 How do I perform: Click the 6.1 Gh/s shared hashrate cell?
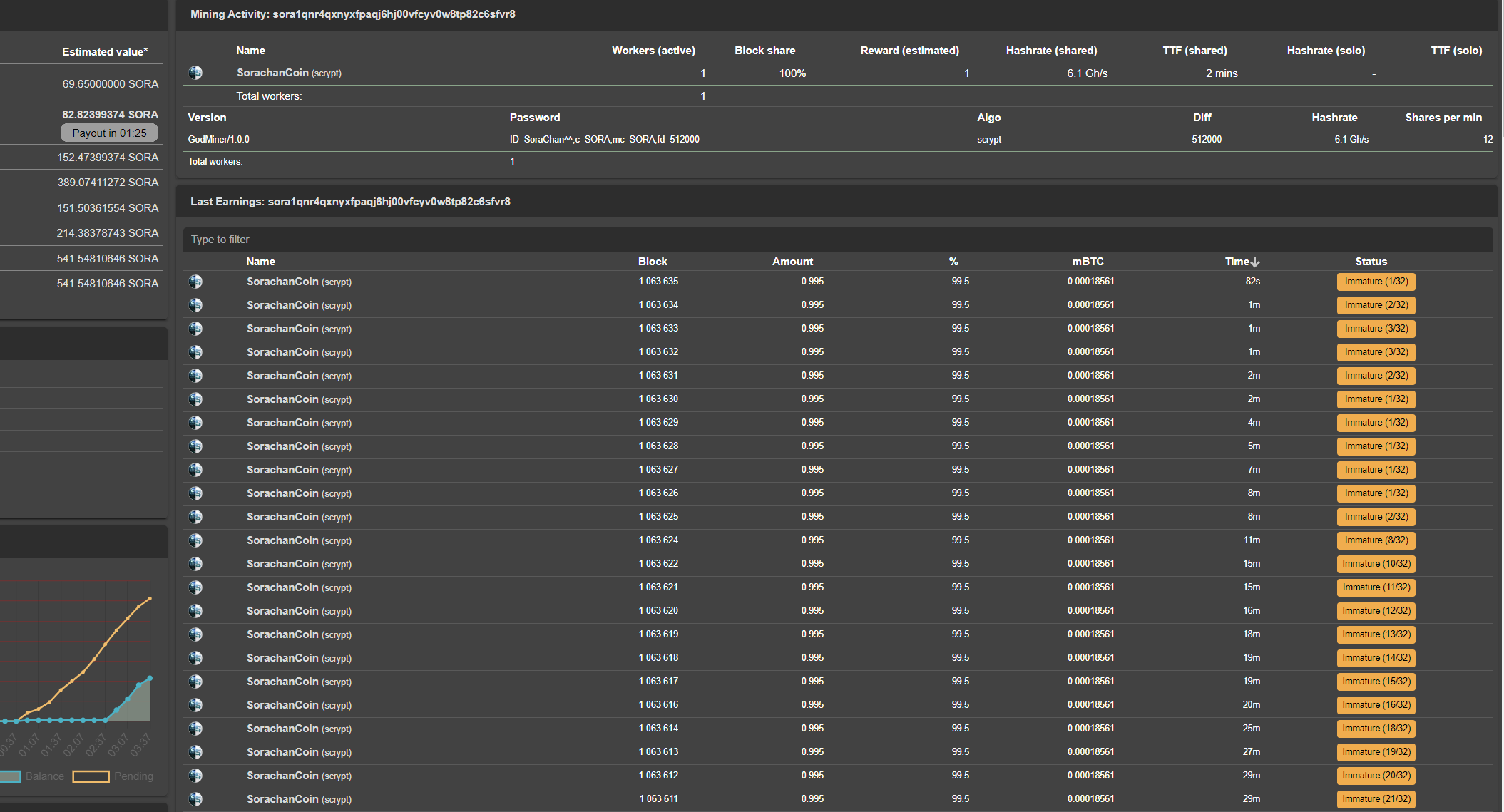[1087, 73]
